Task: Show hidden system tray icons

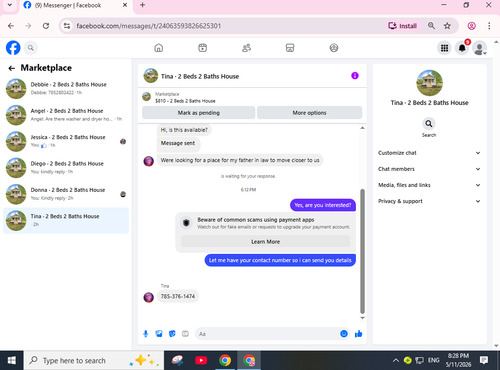Action: point(396,360)
